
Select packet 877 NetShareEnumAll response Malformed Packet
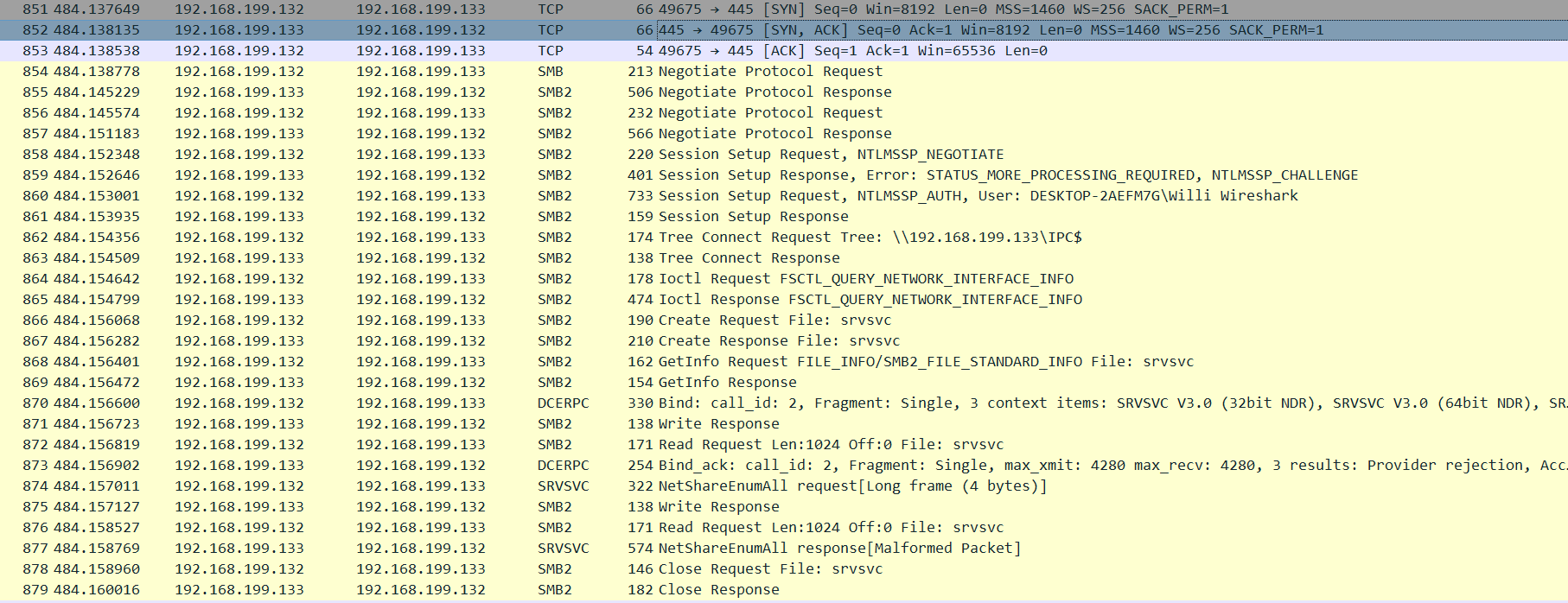click(x=784, y=549)
